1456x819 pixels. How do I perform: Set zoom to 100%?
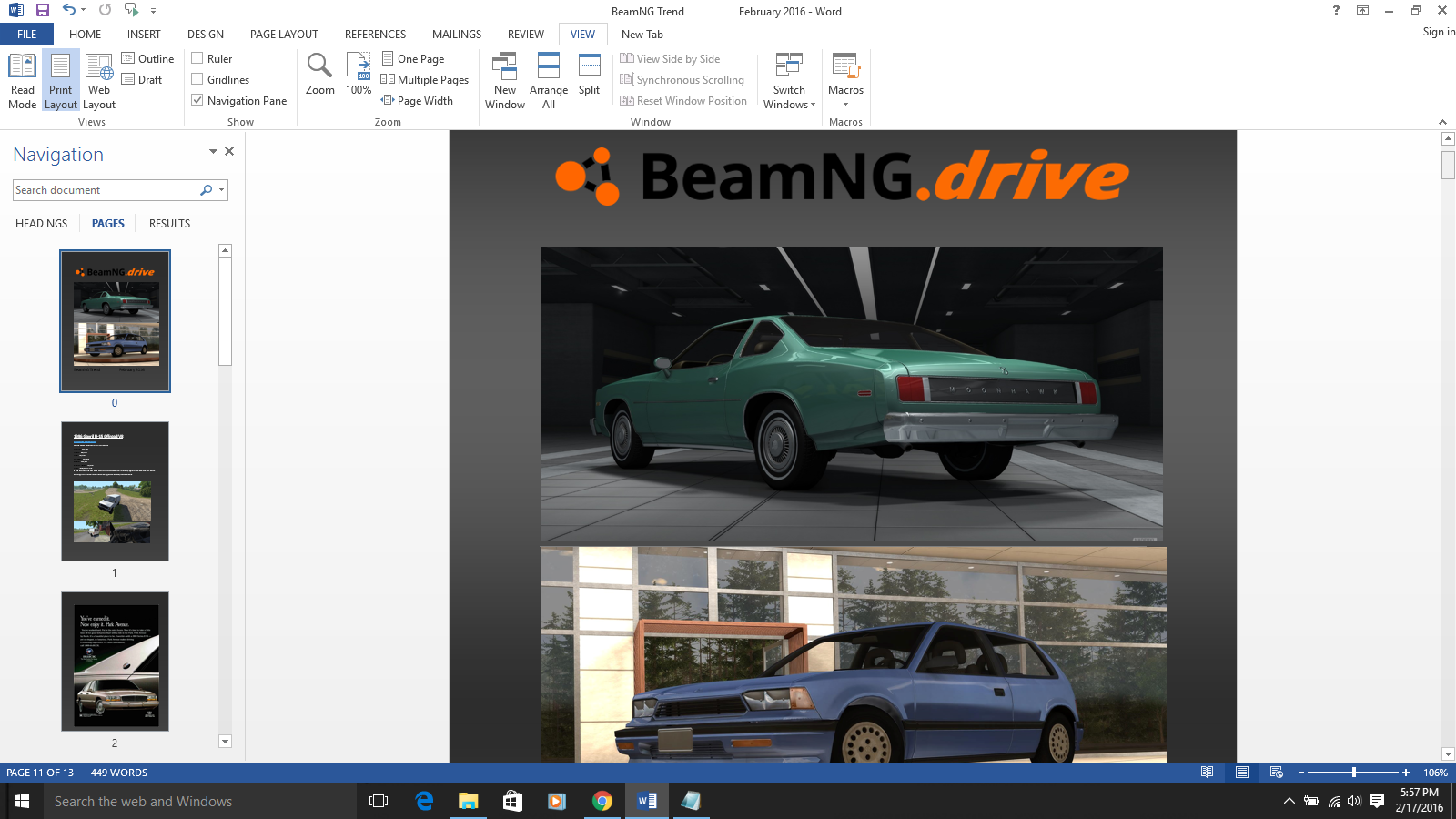click(359, 74)
